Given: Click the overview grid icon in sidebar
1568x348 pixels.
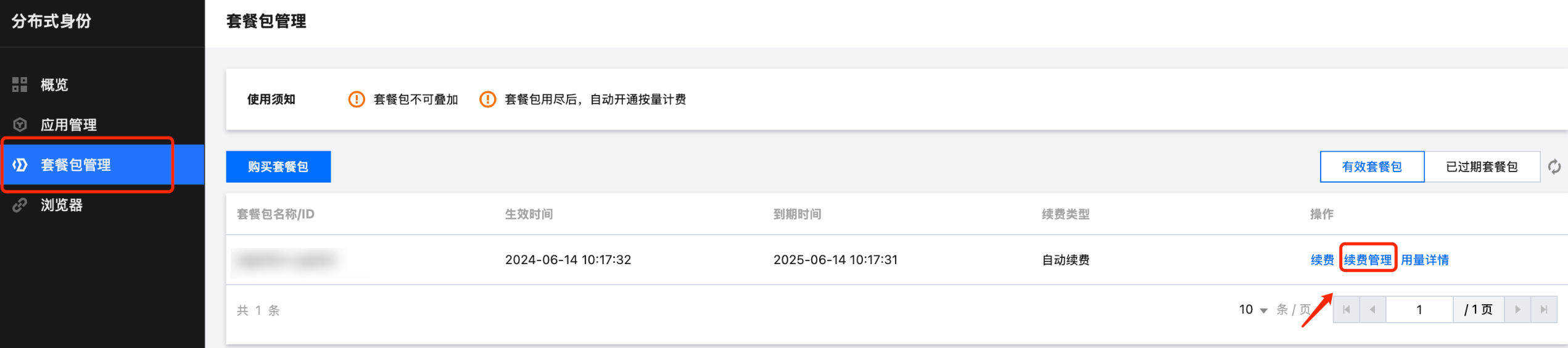Looking at the screenshot, I should click(20, 85).
